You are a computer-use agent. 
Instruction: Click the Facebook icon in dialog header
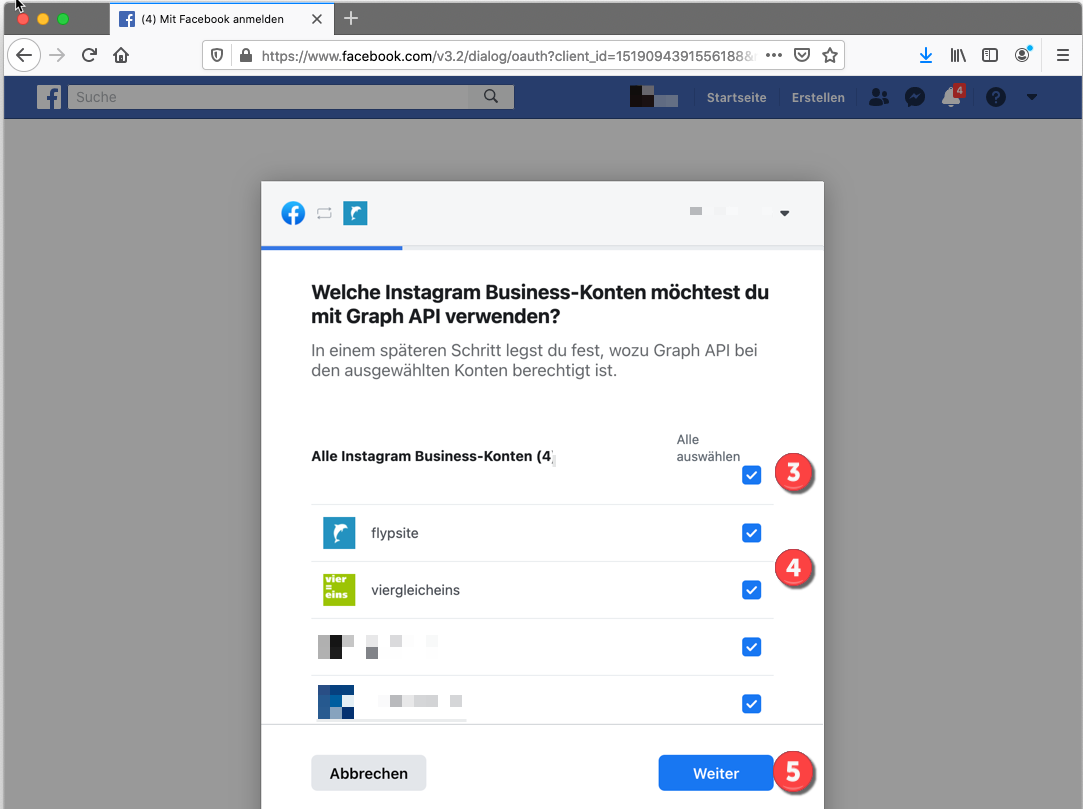[x=293, y=213]
